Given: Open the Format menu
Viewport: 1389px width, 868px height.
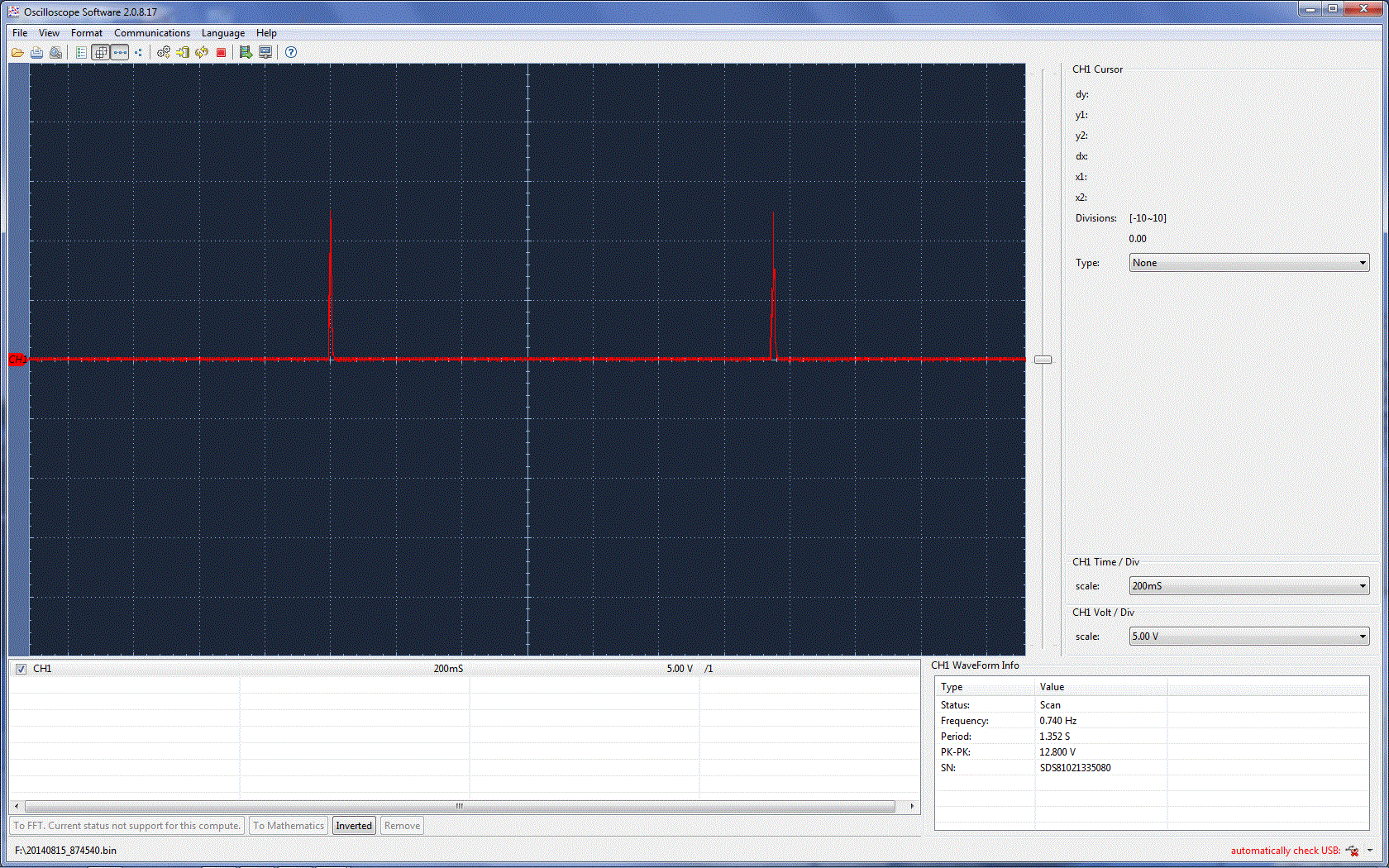Looking at the screenshot, I should [x=87, y=33].
